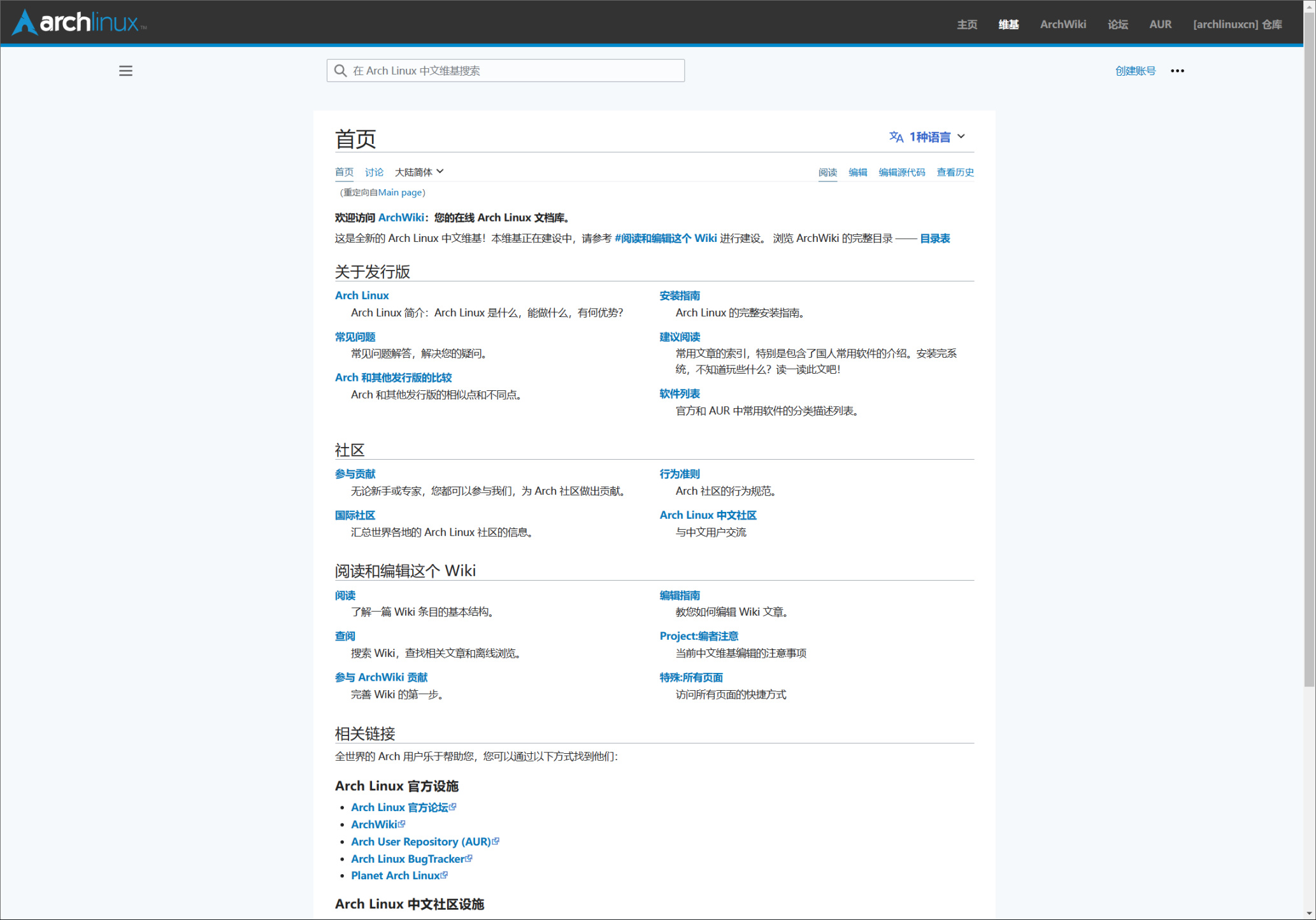Click the search magnifier icon
The image size is (1316, 920).
pyautogui.click(x=341, y=71)
